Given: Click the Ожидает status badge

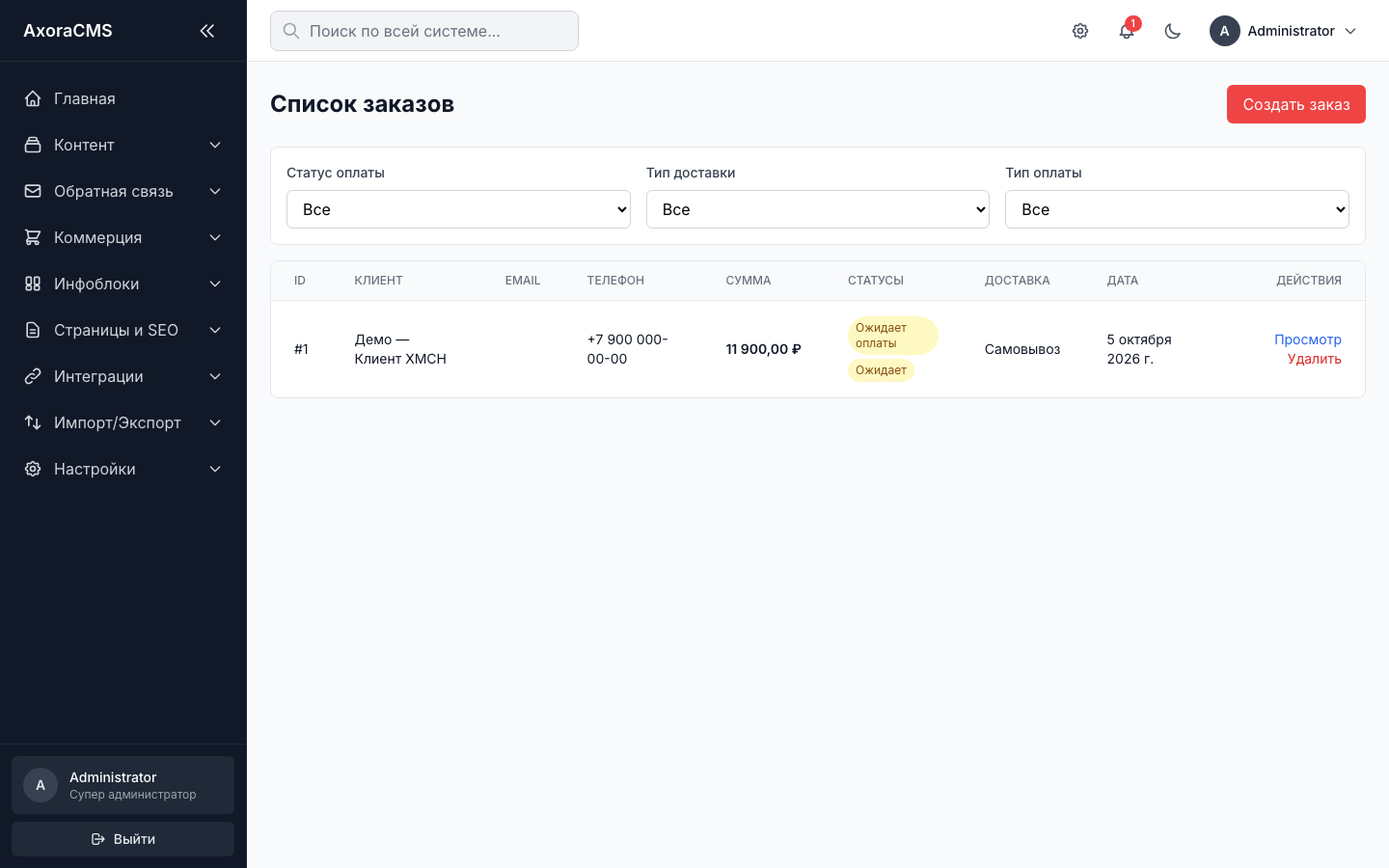Looking at the screenshot, I should (x=881, y=370).
